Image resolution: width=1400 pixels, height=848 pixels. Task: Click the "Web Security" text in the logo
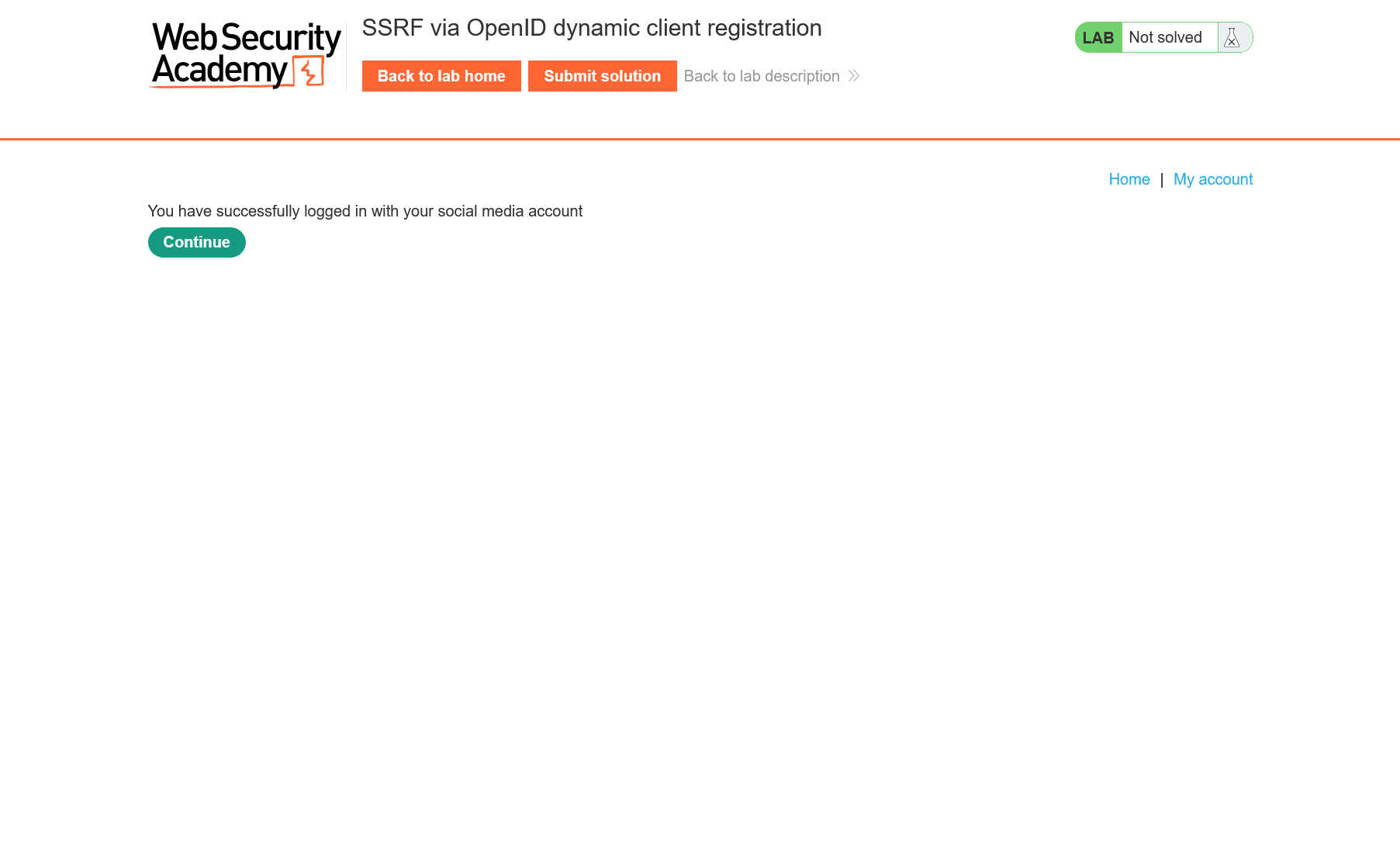tap(246, 37)
